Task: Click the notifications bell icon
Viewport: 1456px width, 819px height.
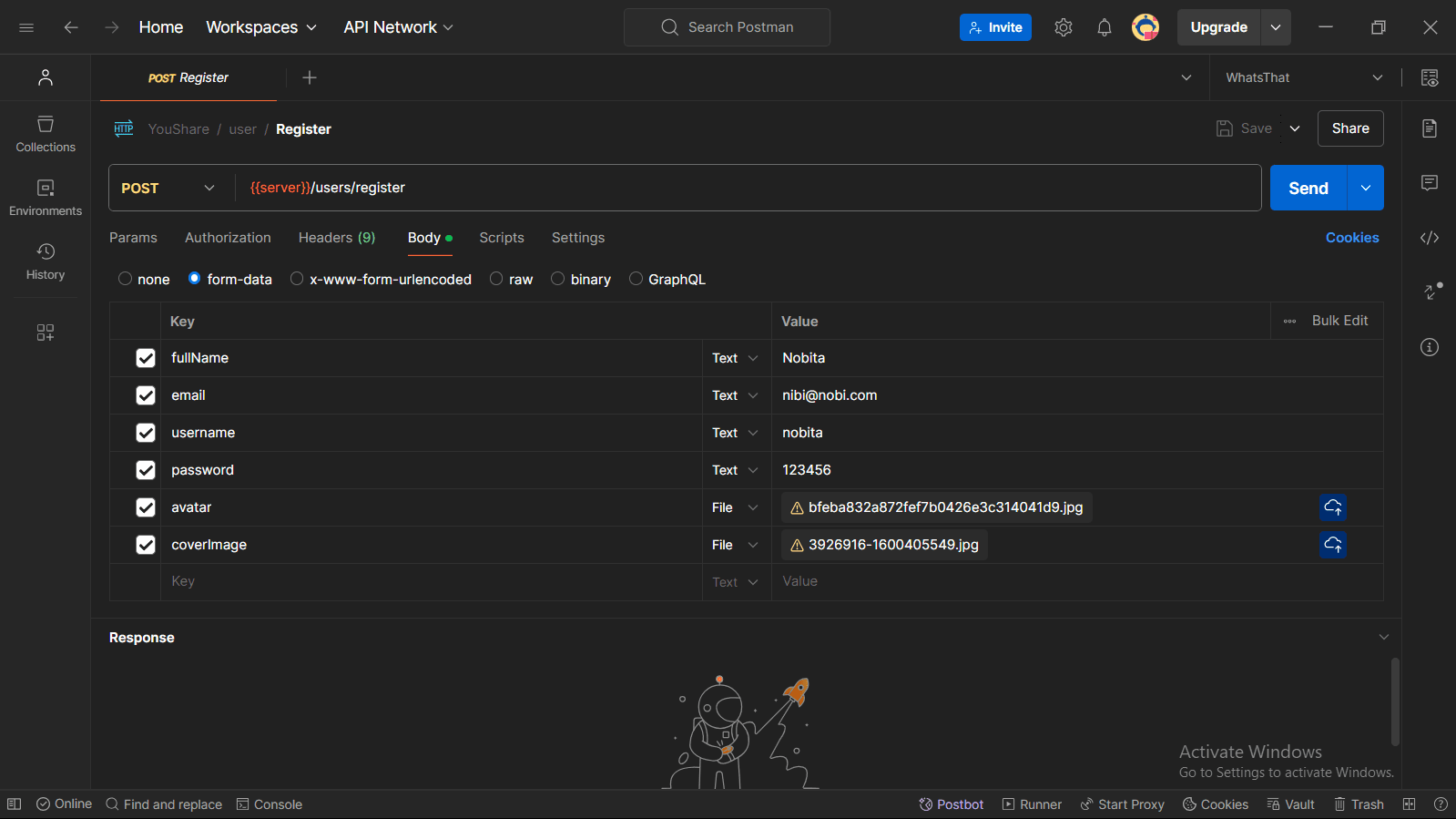Action: tap(1104, 27)
